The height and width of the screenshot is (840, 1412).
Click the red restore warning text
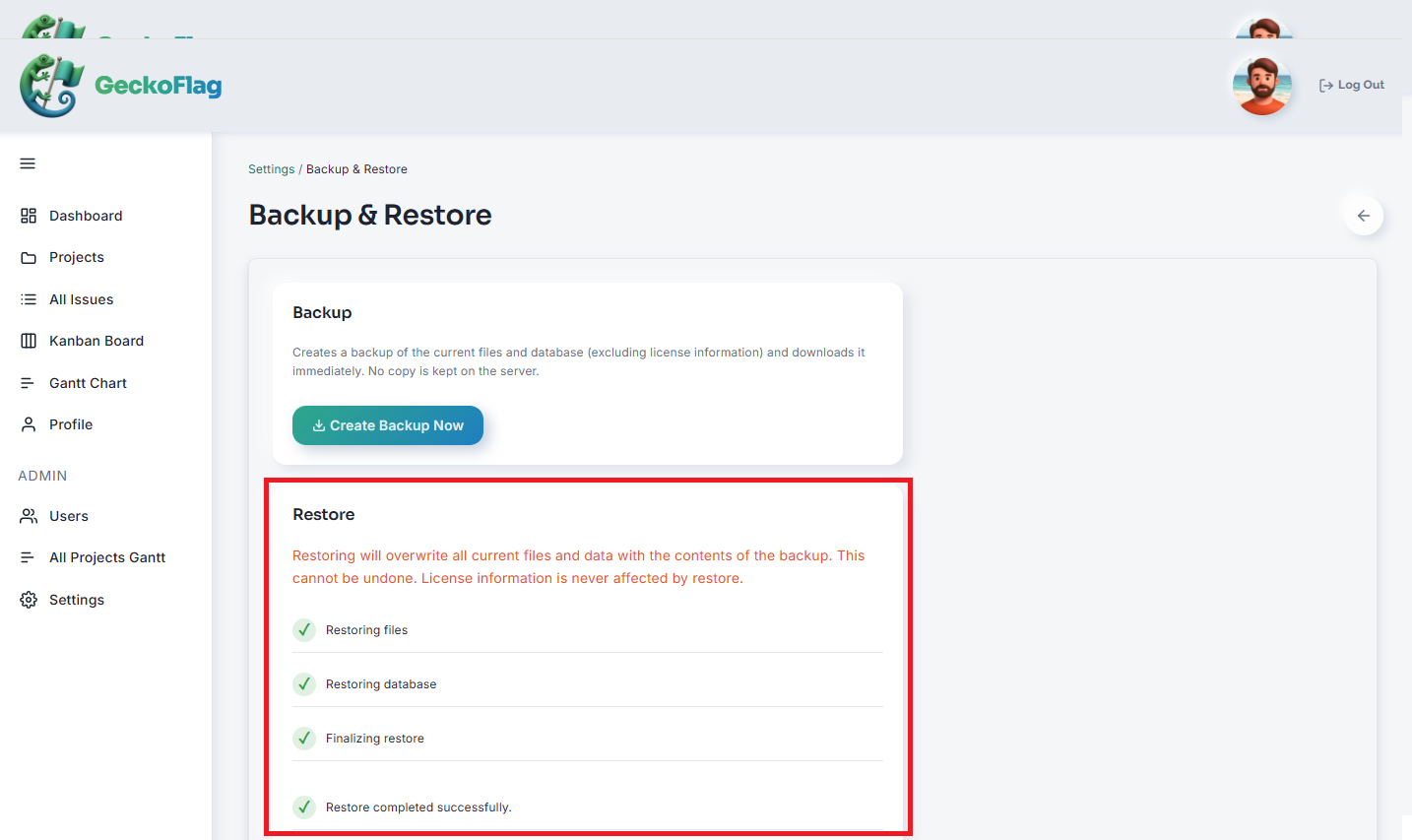pyautogui.click(x=579, y=567)
